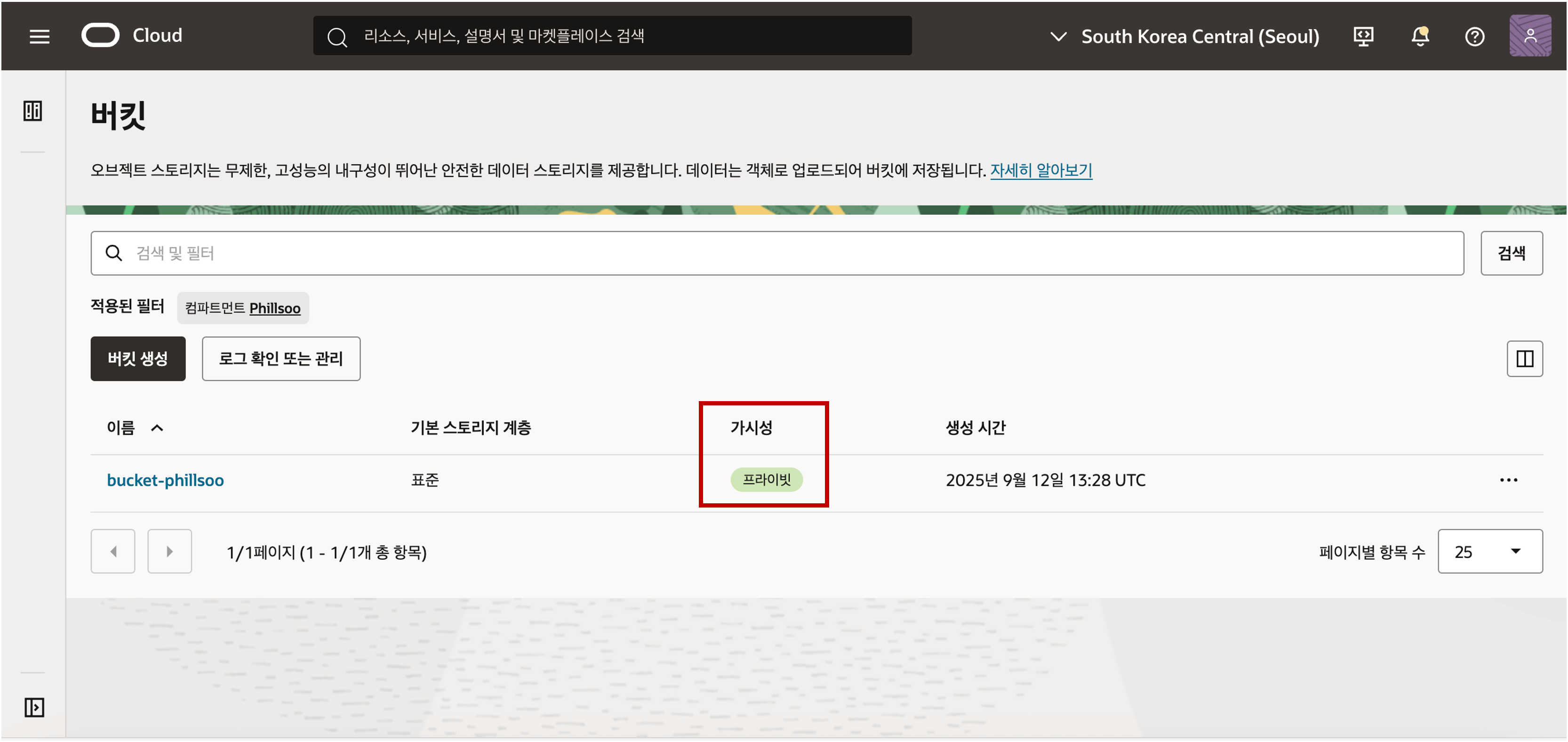The image size is (1568, 742).
Task: Open the hamburger navigation menu
Action: [40, 37]
